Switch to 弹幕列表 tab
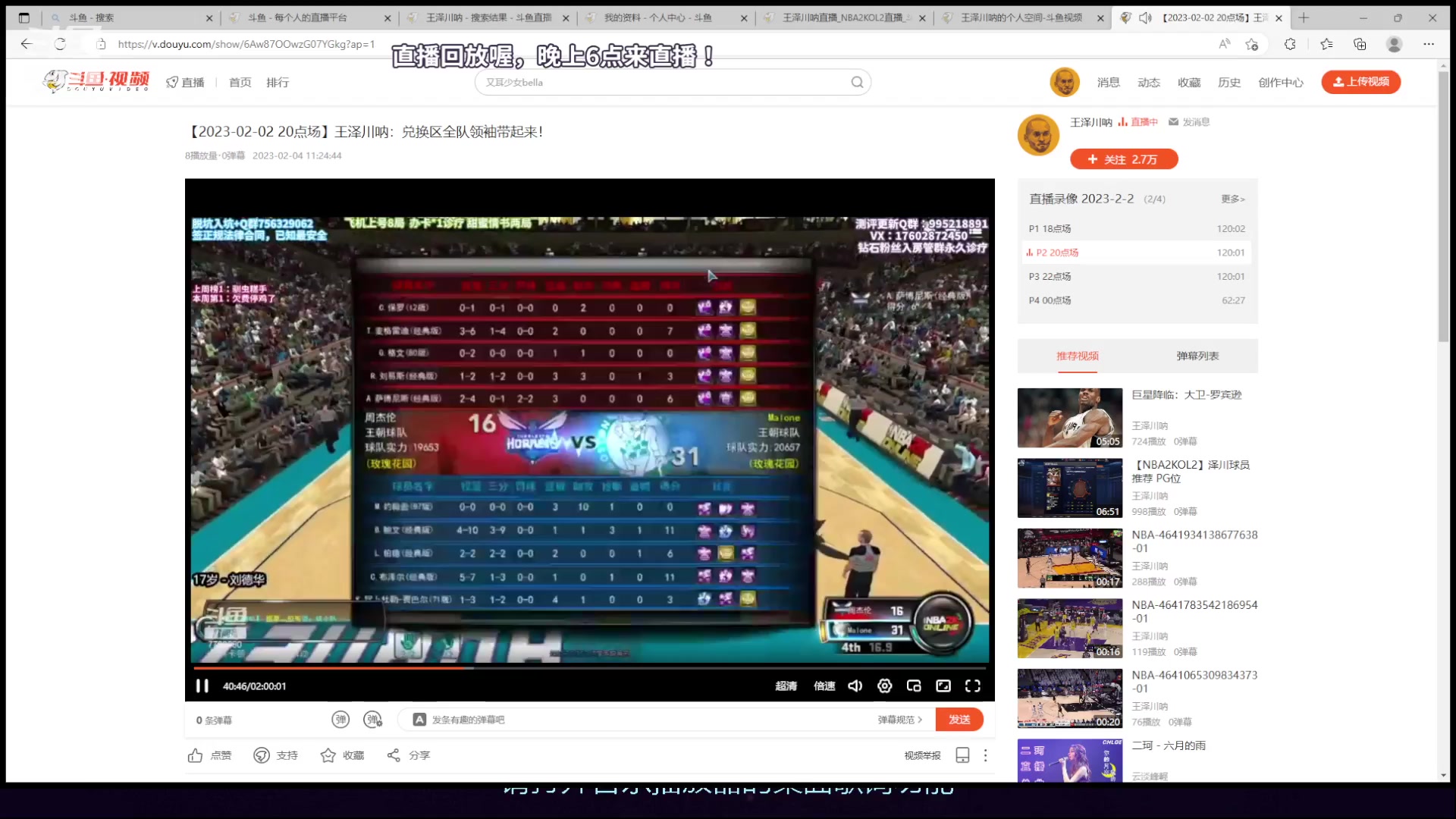This screenshot has height=819, width=1456. coord(1197,356)
